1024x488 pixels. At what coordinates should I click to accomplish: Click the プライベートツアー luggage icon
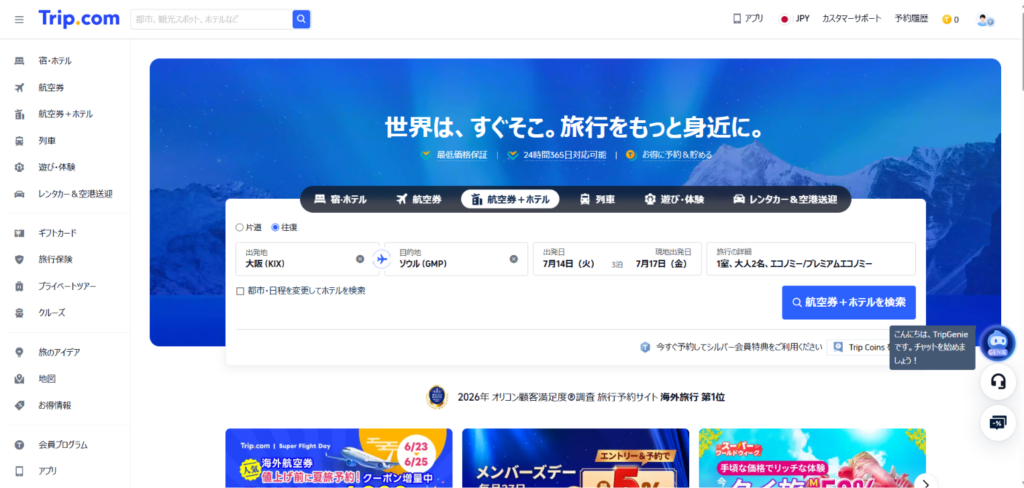coord(20,286)
